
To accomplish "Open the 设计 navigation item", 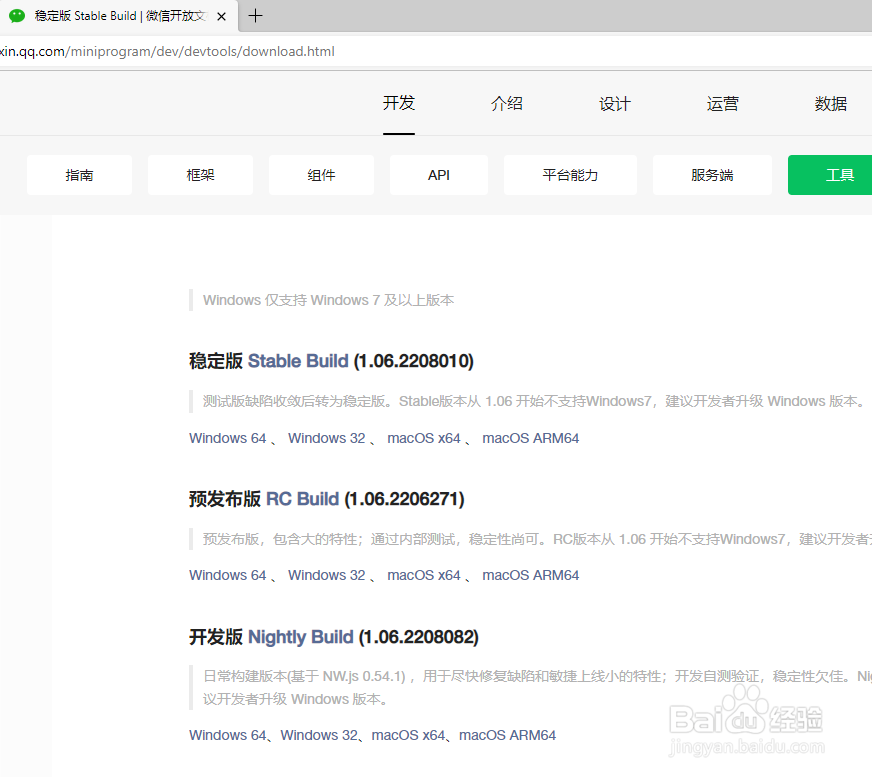I will (x=615, y=103).
